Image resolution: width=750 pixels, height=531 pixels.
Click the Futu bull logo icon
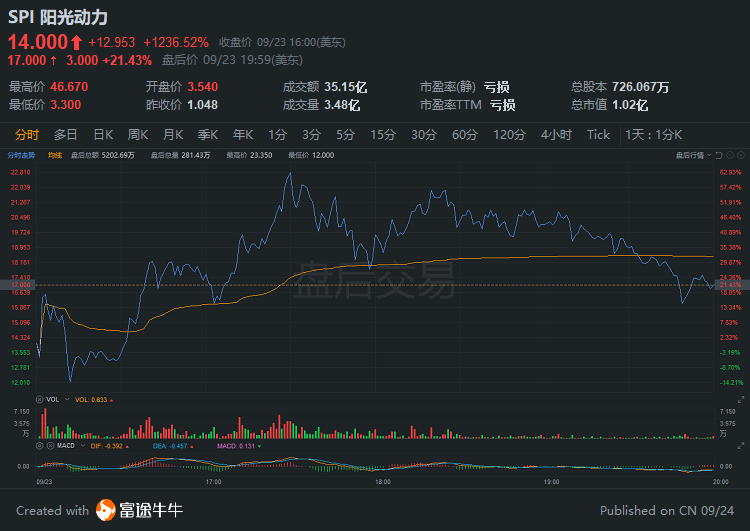106,510
